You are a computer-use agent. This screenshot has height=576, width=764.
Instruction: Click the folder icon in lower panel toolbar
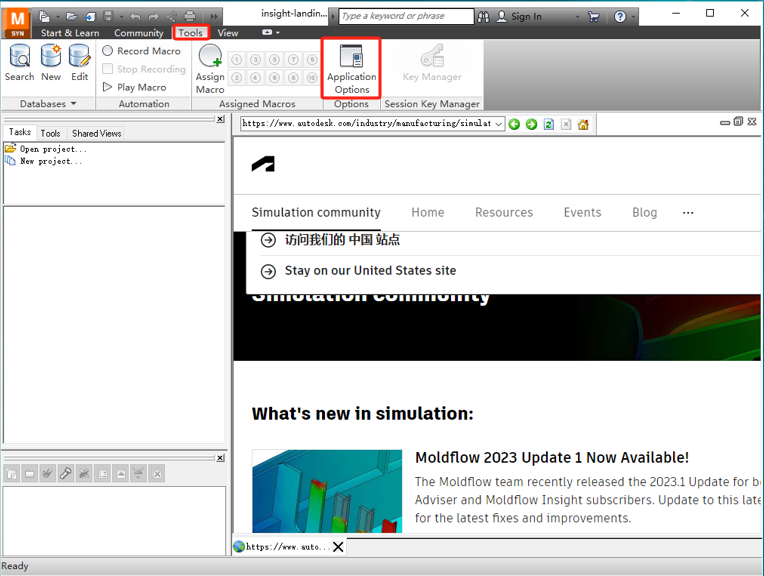point(29,473)
